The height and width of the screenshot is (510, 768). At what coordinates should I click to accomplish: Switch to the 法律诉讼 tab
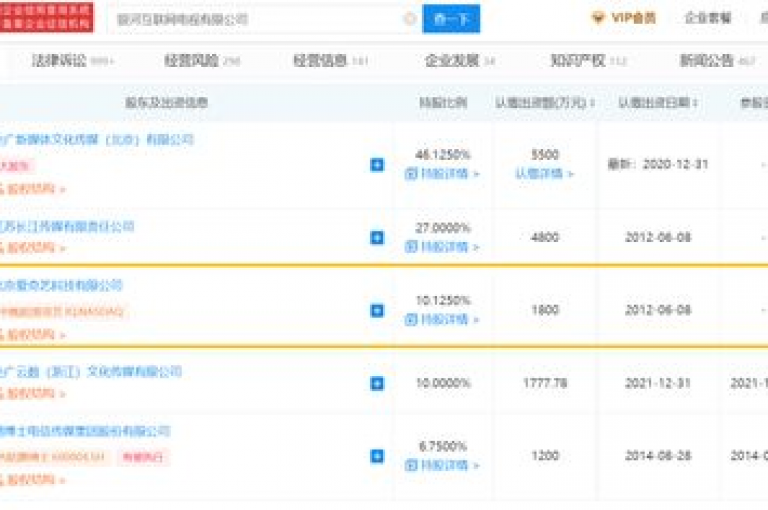coord(72,61)
